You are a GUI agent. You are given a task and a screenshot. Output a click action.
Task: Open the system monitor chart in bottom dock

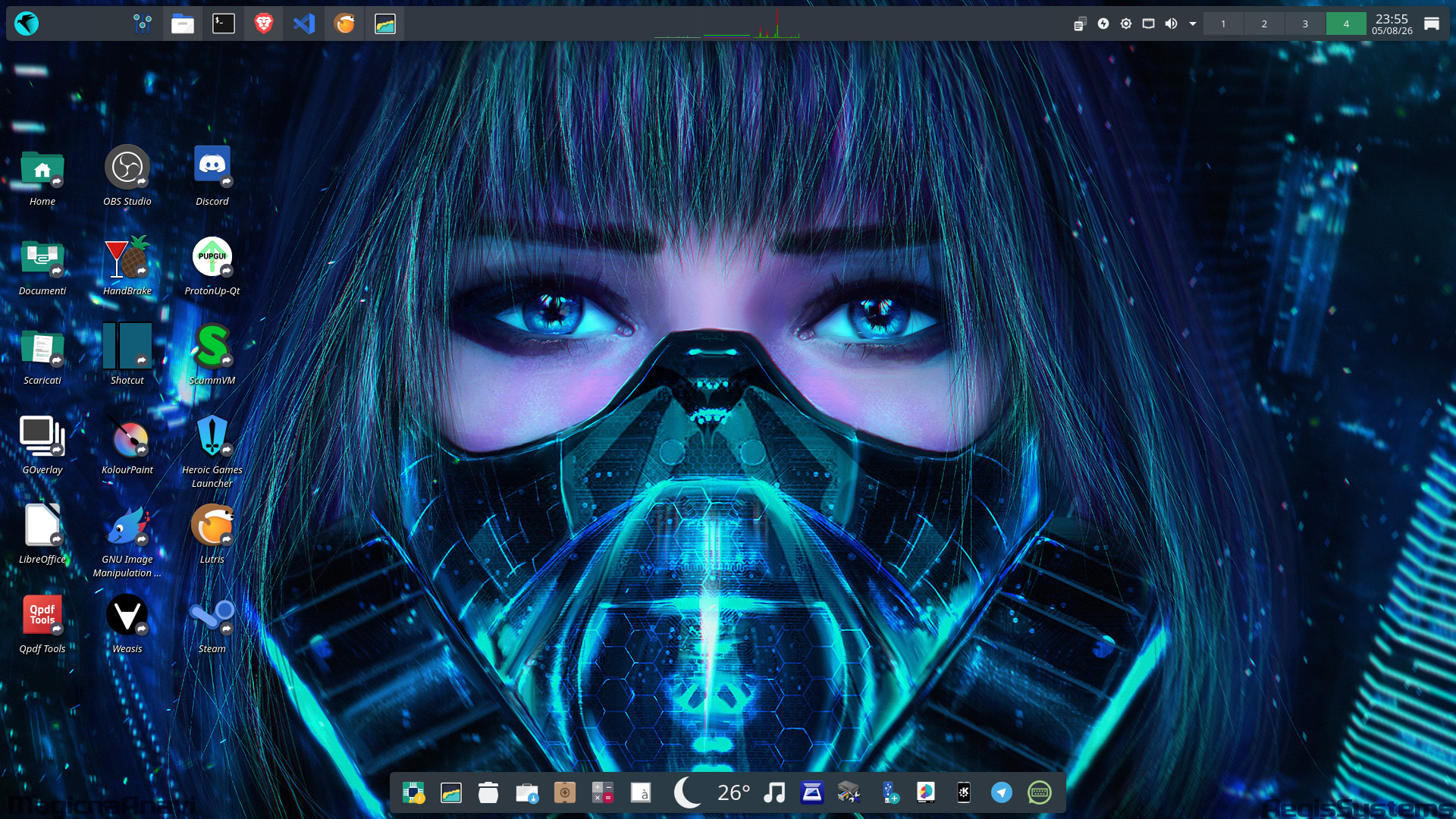(451, 792)
